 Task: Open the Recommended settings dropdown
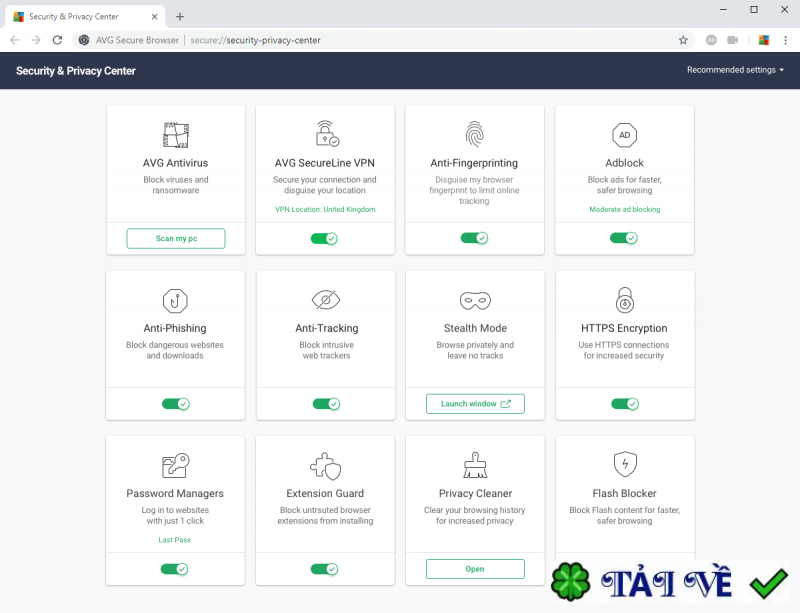(x=735, y=70)
